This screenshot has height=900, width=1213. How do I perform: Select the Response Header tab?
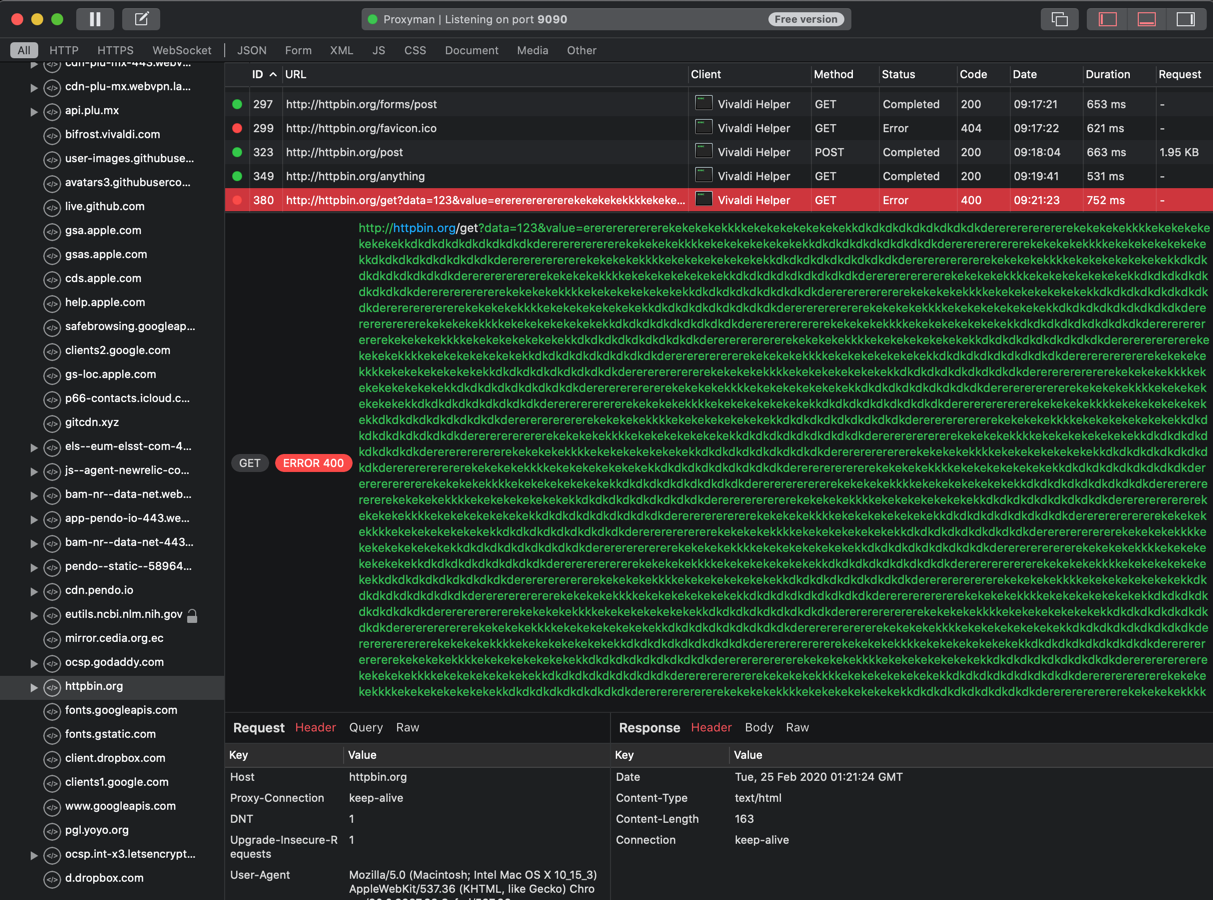711,727
